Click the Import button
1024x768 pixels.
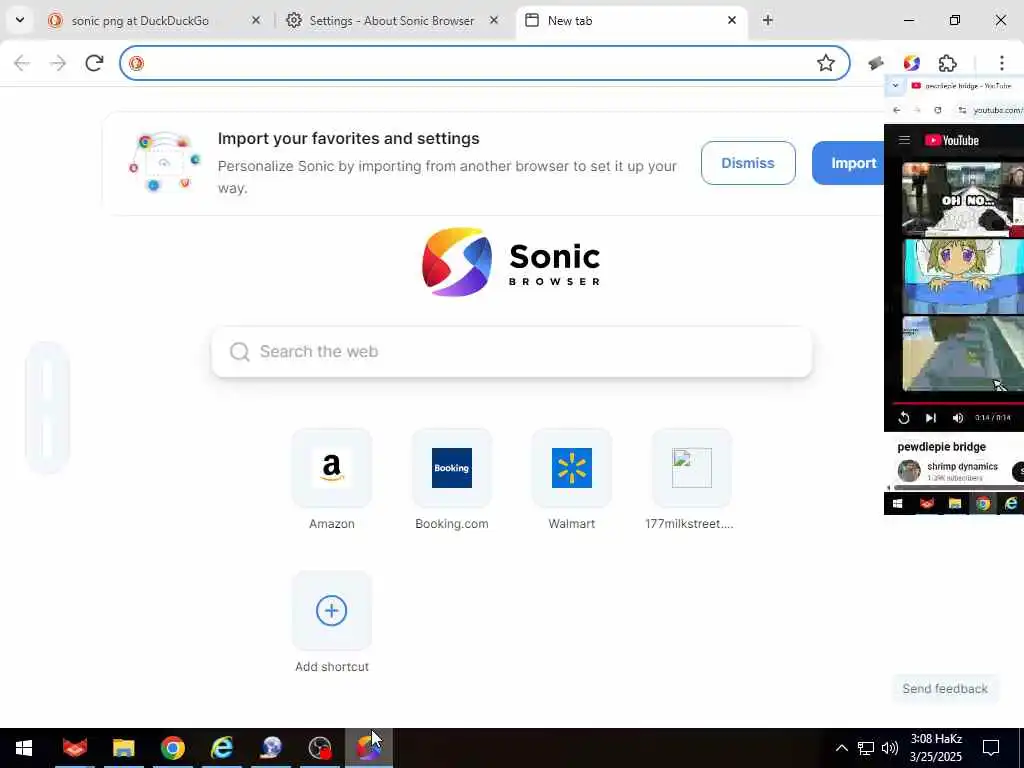(849, 163)
